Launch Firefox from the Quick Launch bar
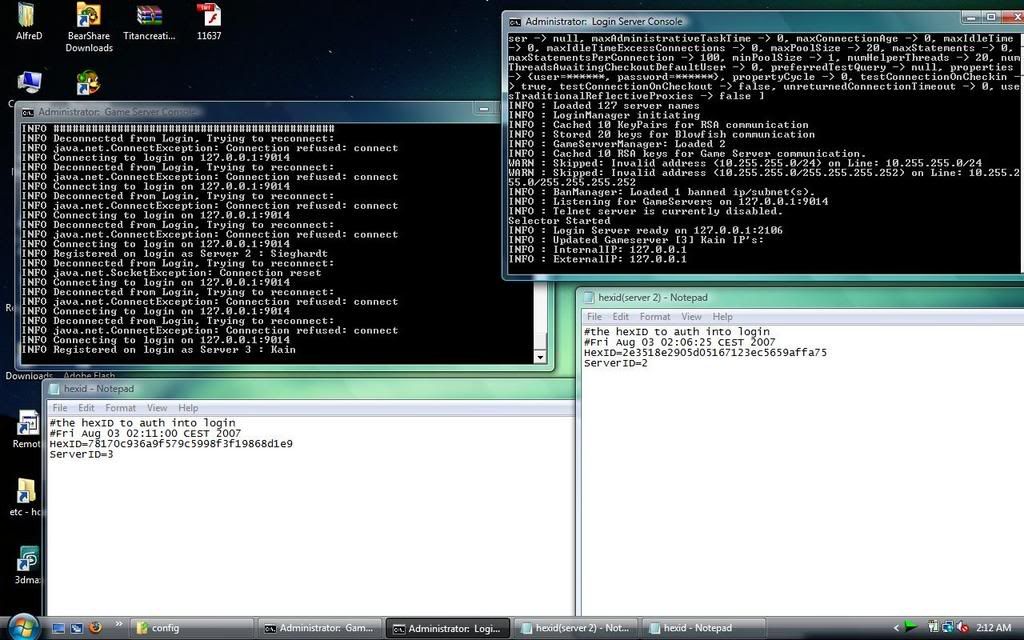The height and width of the screenshot is (640, 1024). (x=96, y=628)
